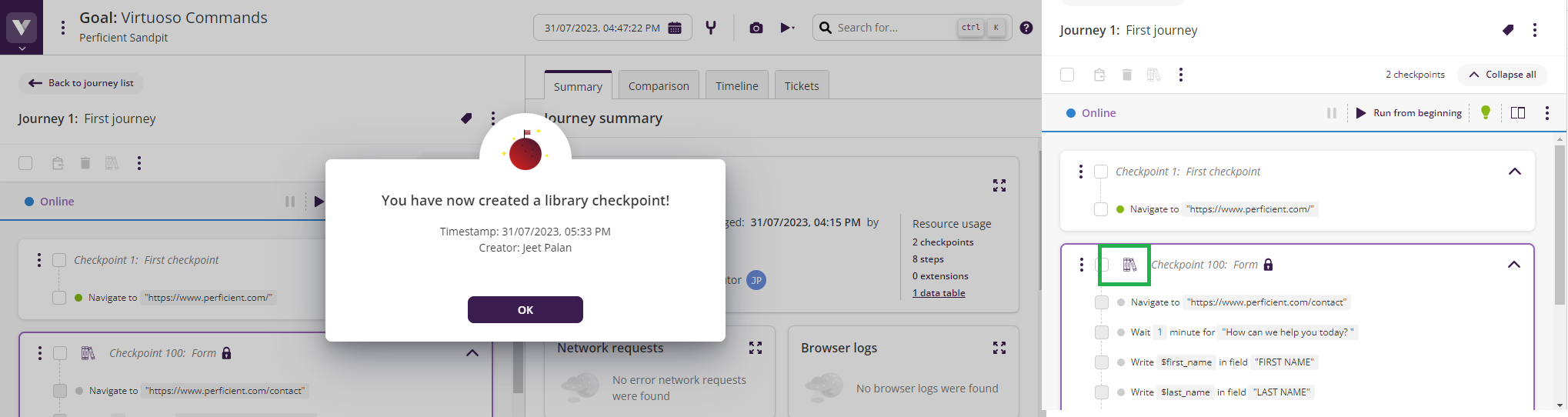Viewport: 1568px width, 417px height.
Task: Open kebab menu of Checkpoint 1 in the side panel
Action: tap(1081, 172)
